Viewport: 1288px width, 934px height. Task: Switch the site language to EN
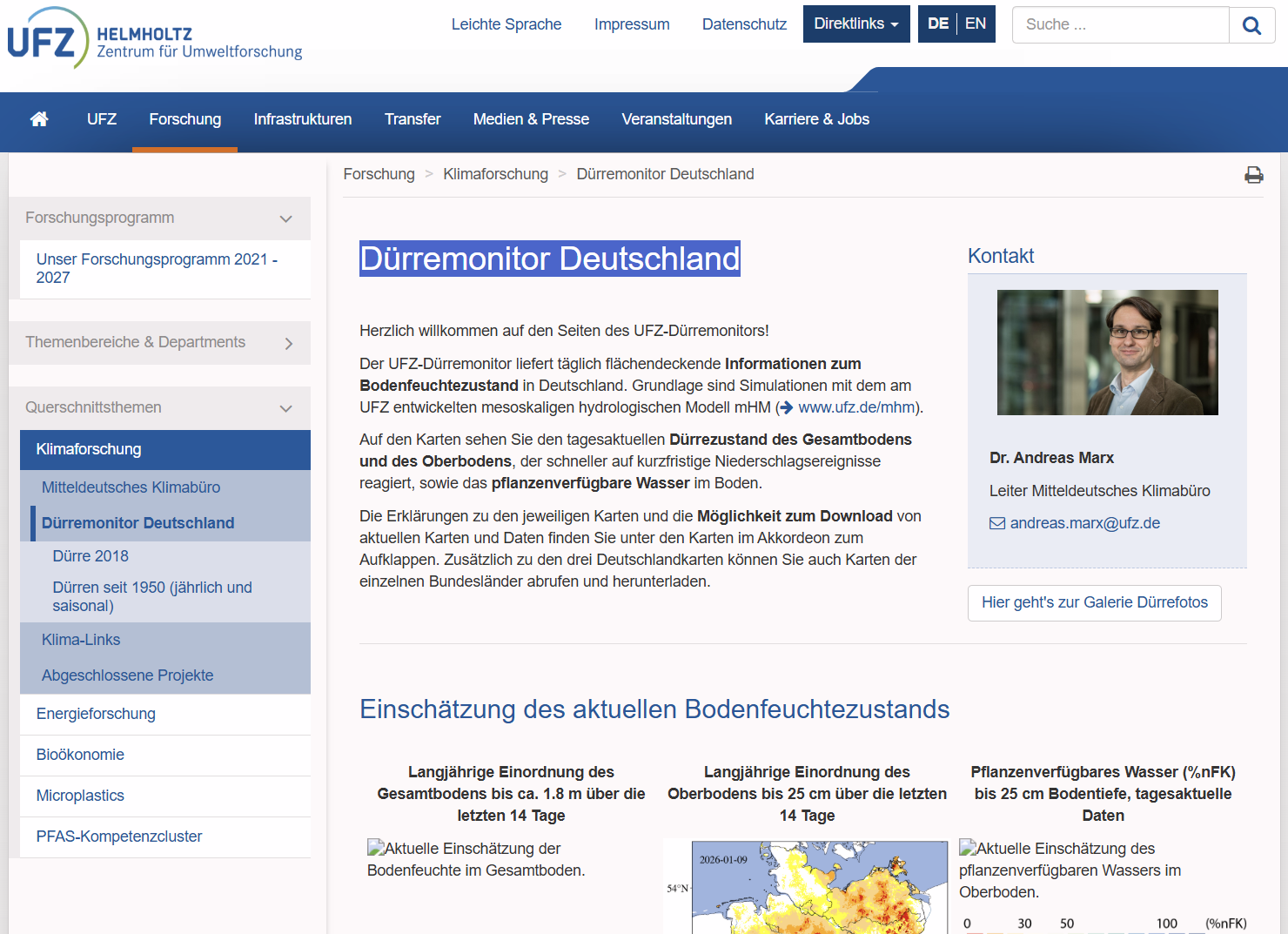tap(975, 24)
